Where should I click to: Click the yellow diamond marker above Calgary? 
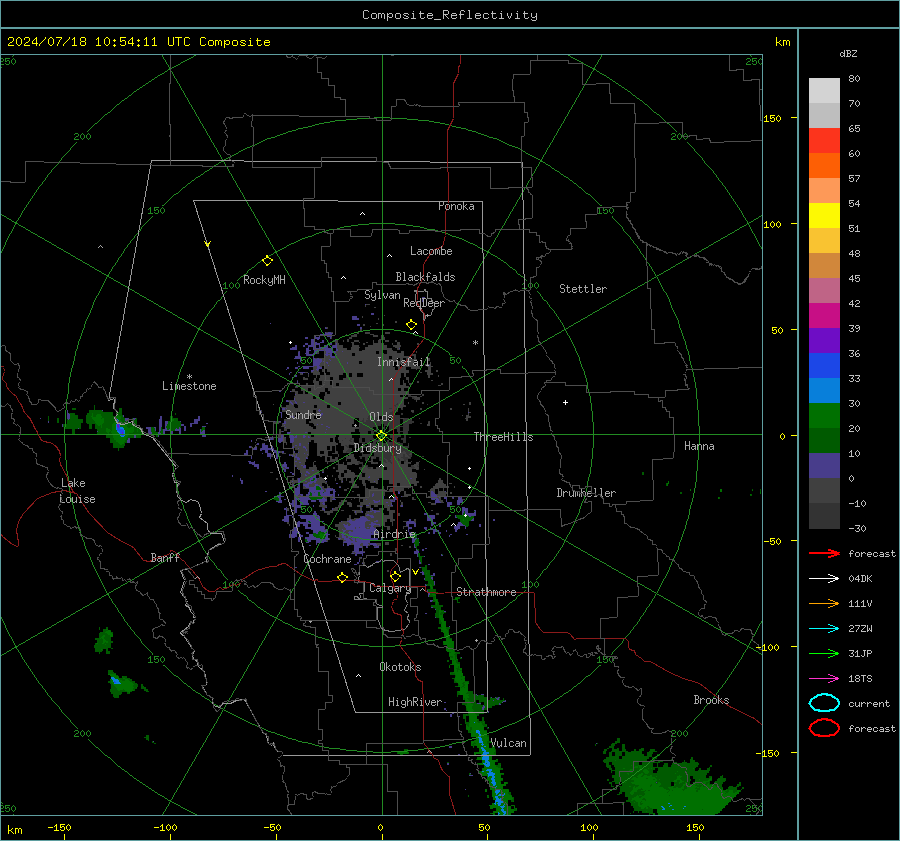[395, 576]
